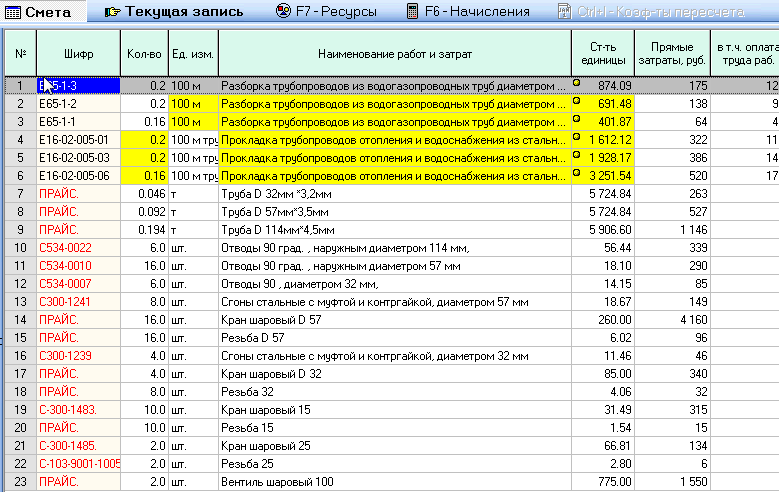The height and width of the screenshot is (492, 779).
Task: Select code cell Е65-1-3
Action: [78, 86]
